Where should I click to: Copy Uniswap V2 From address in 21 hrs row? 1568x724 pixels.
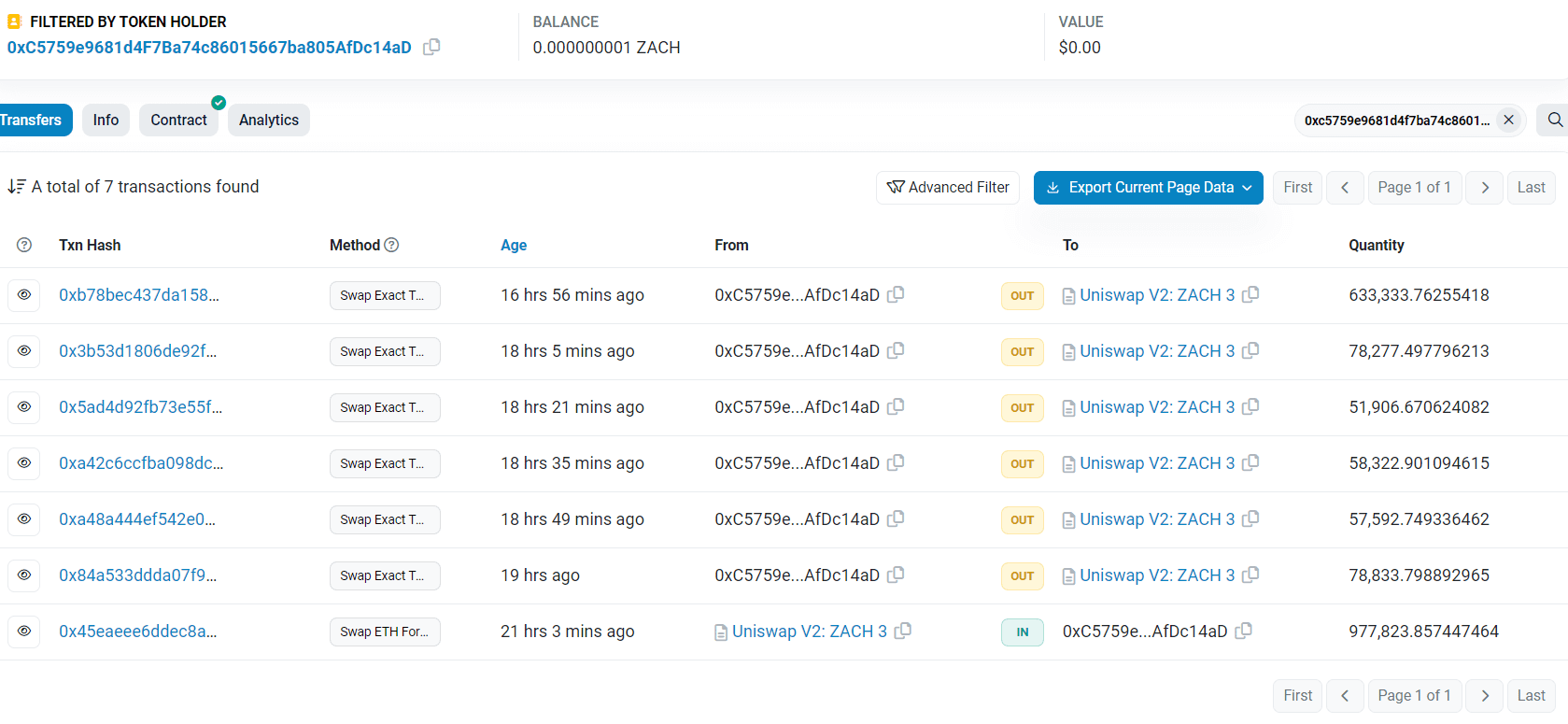(903, 631)
